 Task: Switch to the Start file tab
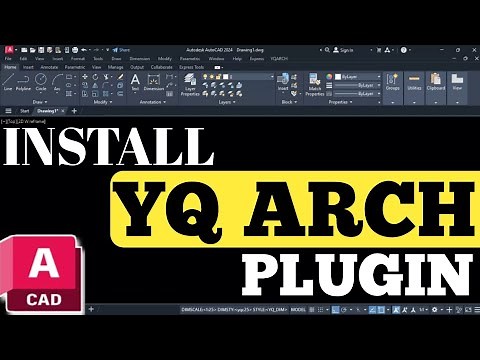coord(25,111)
